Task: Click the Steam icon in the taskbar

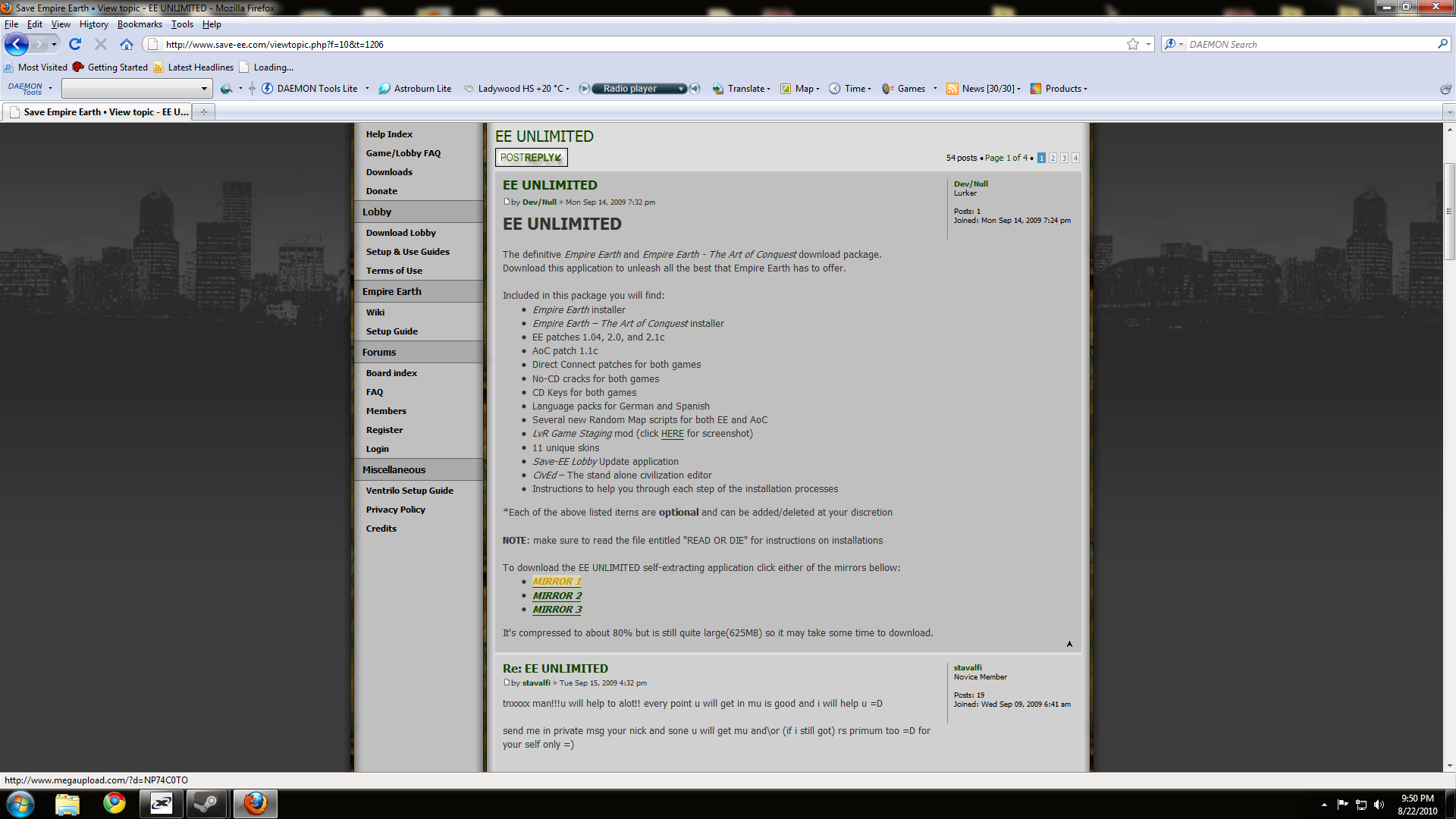Action: click(x=206, y=803)
